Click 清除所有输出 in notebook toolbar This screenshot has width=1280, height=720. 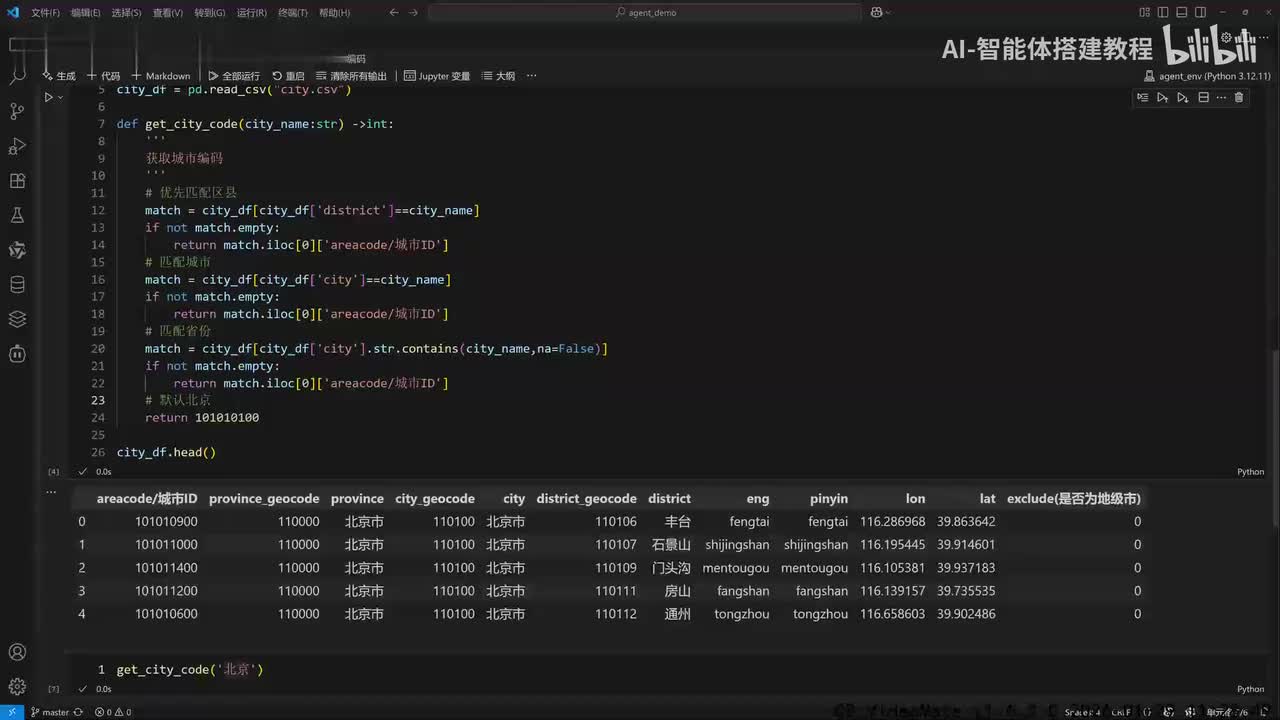(351, 76)
